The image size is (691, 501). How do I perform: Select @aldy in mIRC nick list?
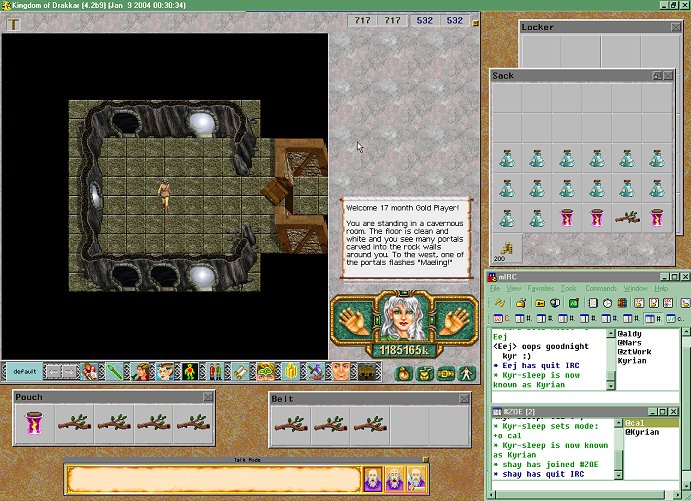pos(629,334)
